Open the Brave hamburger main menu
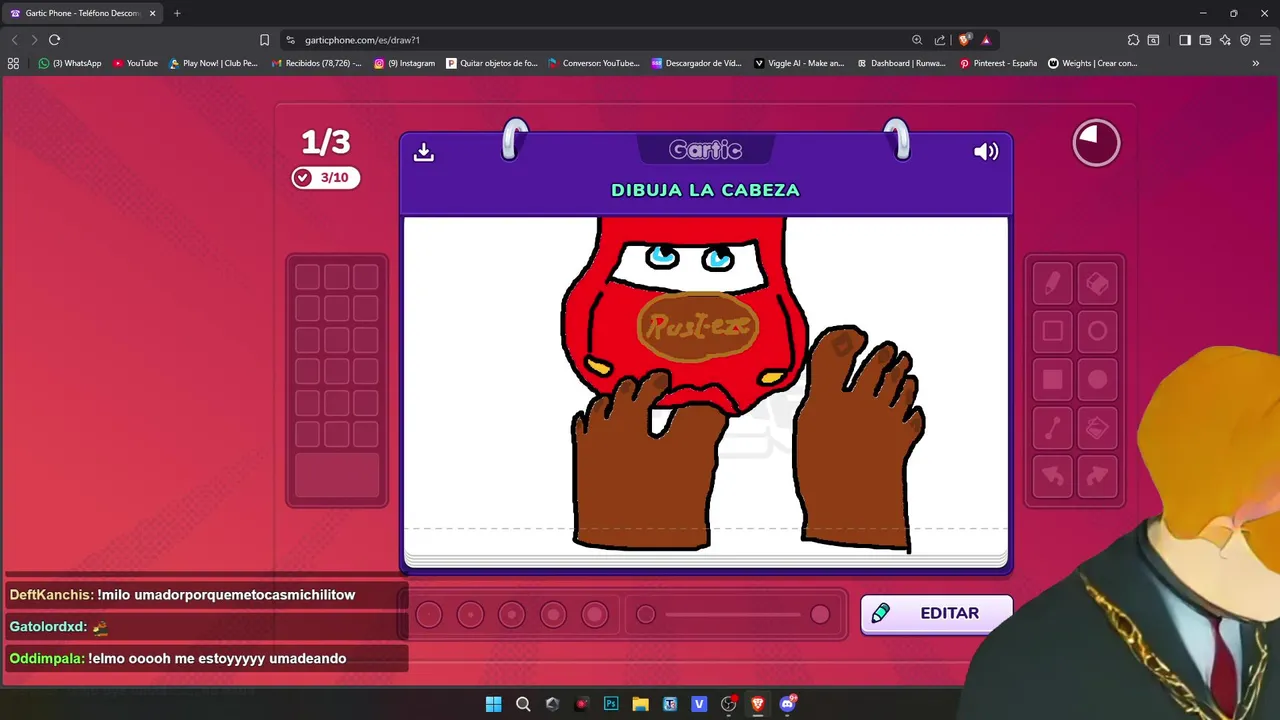This screenshot has height=720, width=1280. 1265,40
